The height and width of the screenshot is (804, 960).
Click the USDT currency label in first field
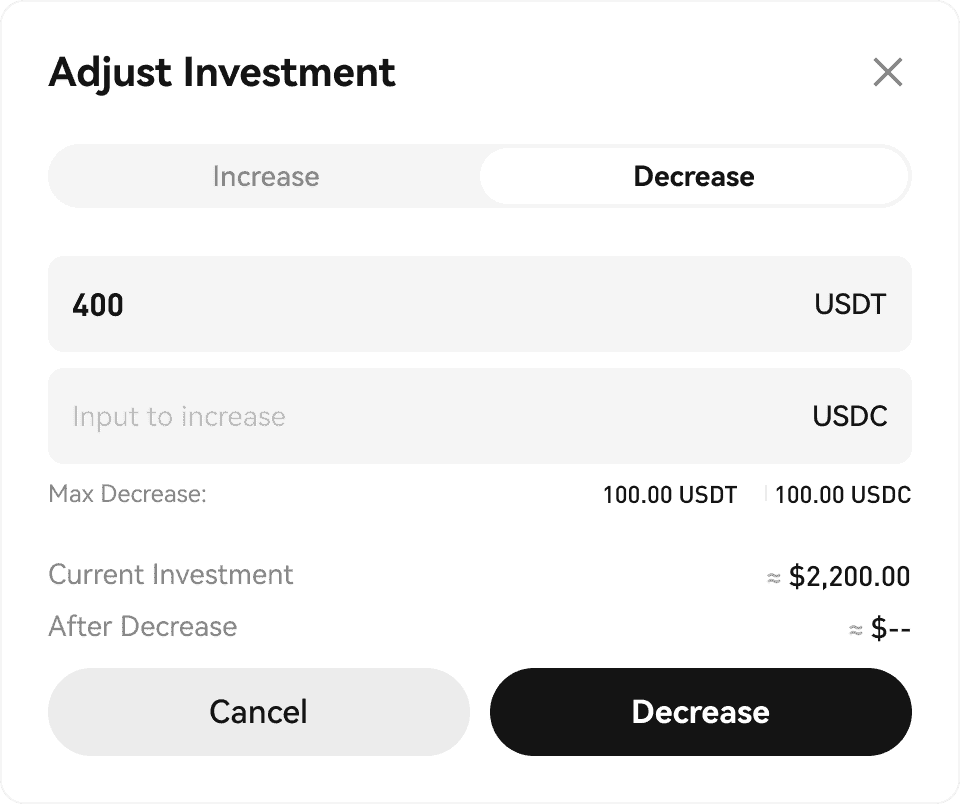point(850,304)
